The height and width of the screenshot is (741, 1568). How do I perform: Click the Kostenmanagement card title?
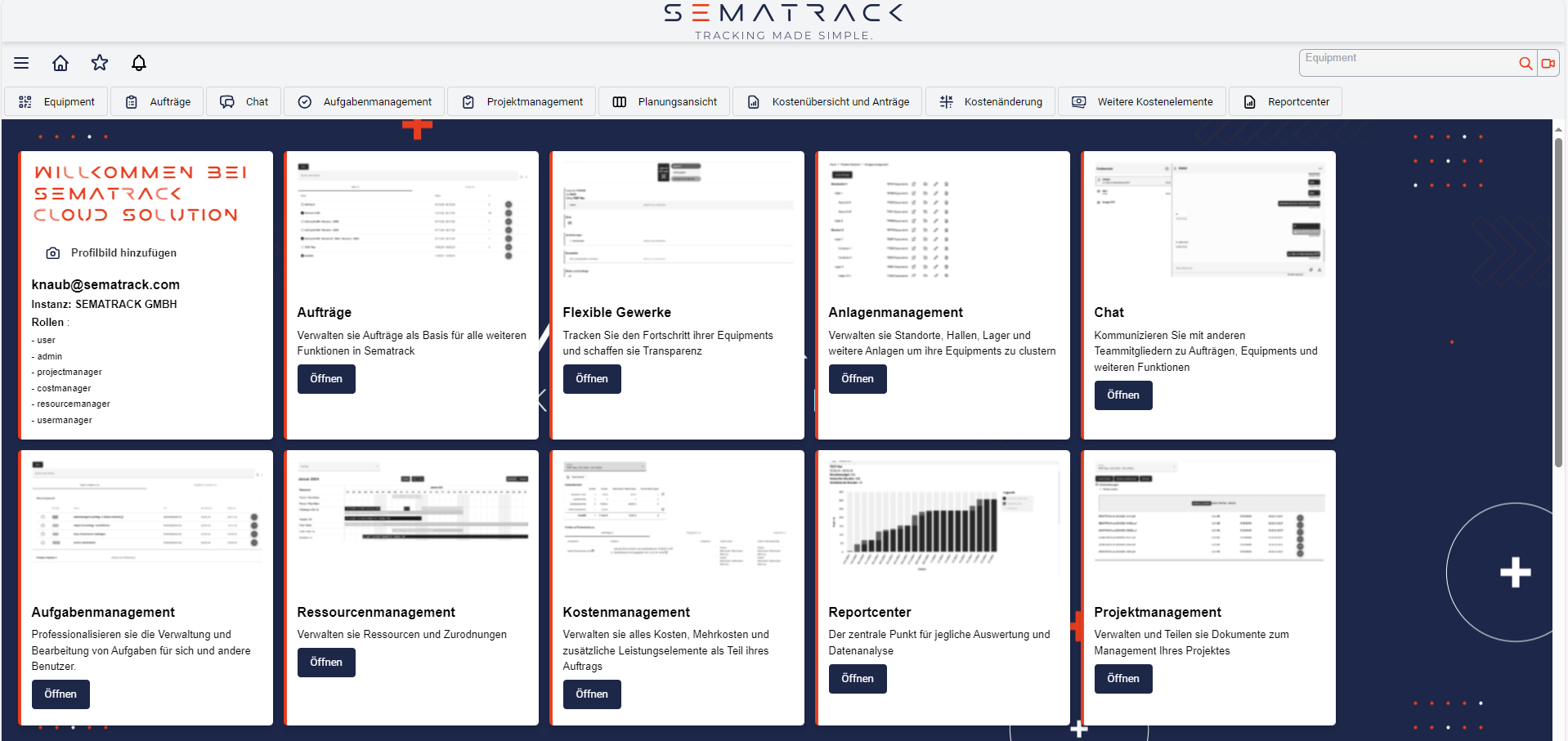click(x=626, y=613)
